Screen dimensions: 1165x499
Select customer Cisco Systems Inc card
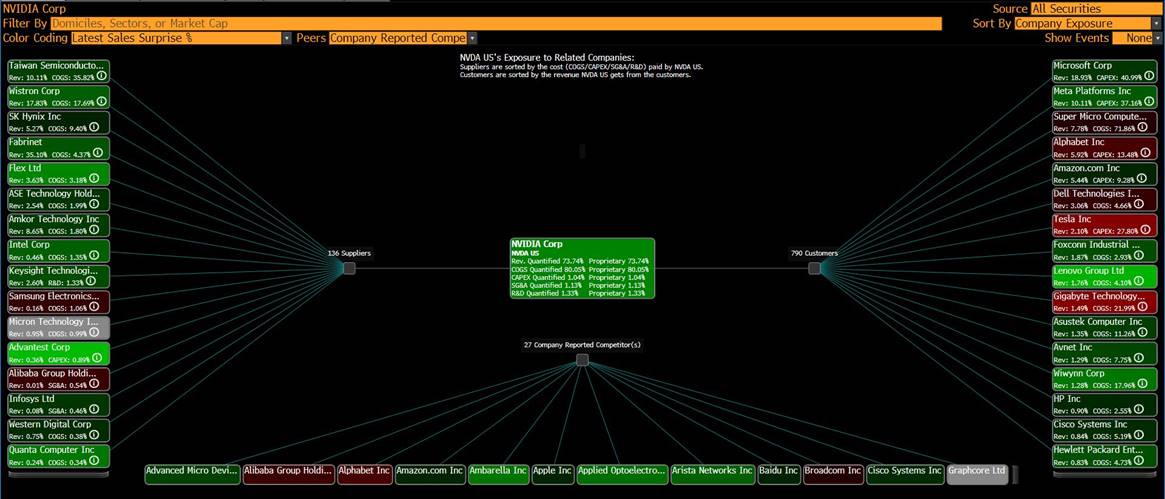(1105, 430)
